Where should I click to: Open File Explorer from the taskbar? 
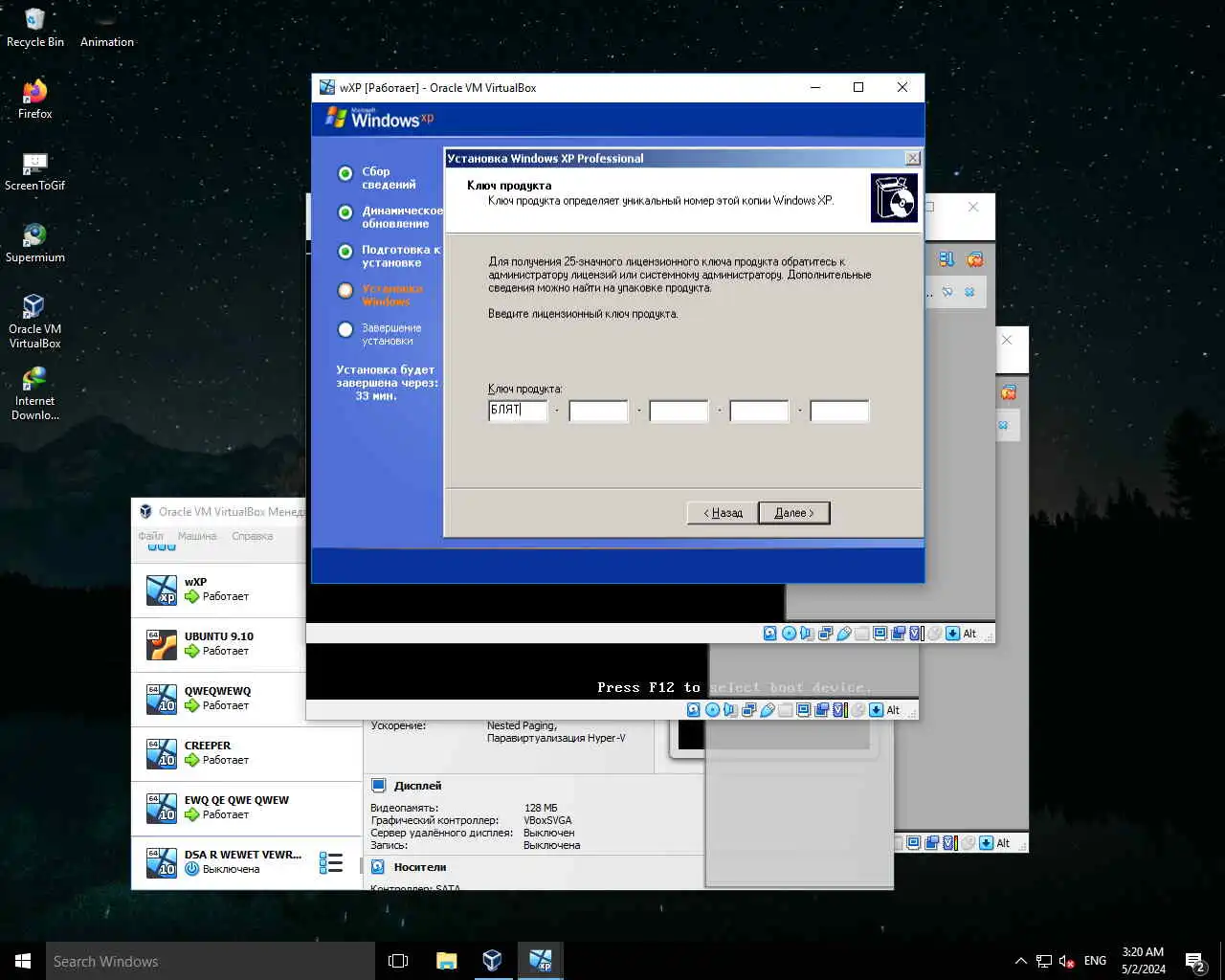pos(446,961)
